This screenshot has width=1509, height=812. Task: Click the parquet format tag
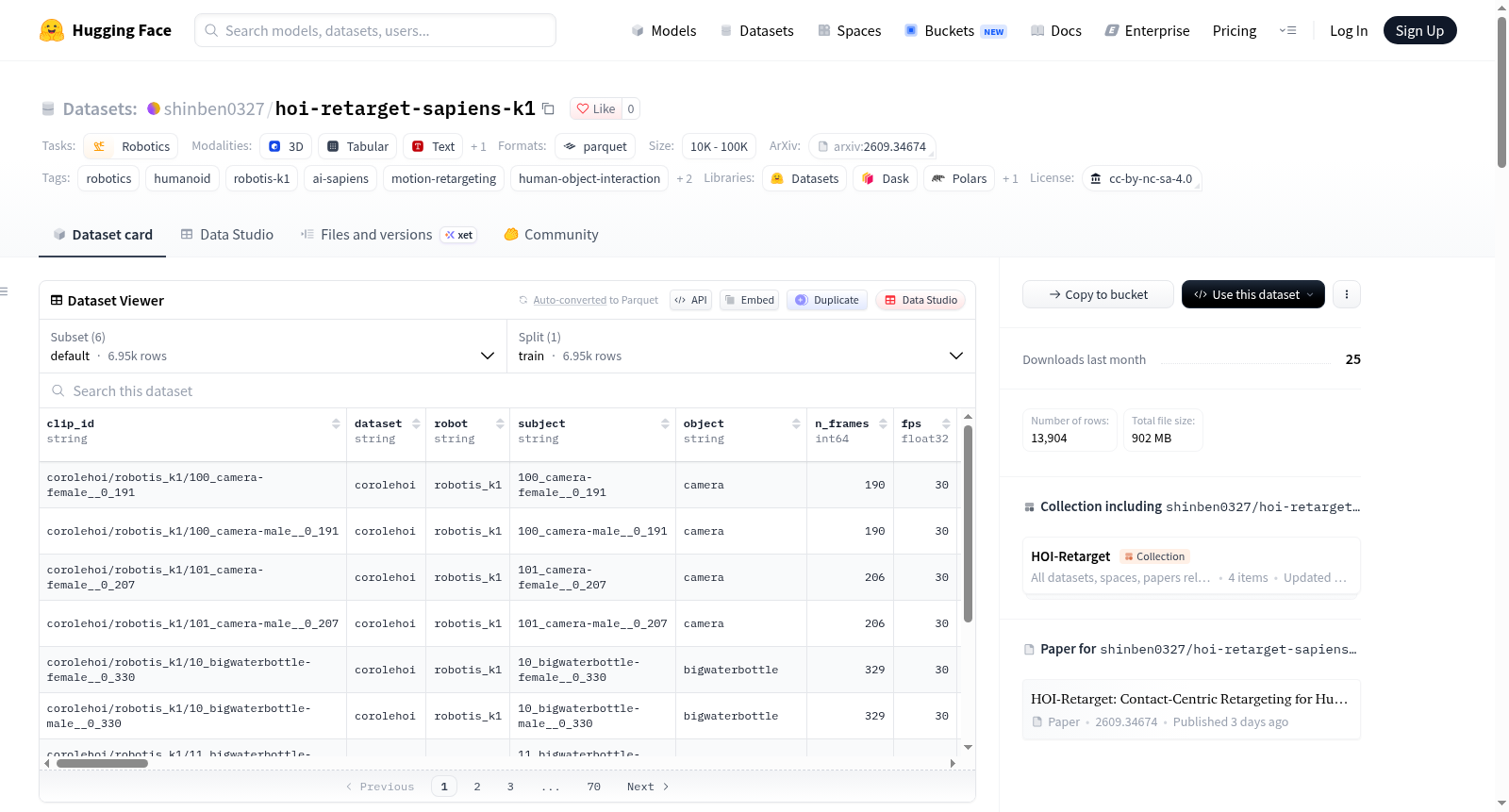[595, 146]
